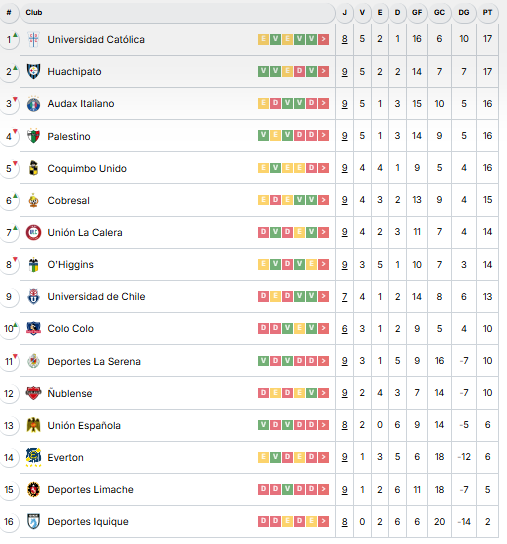
Task: Sort table by the GF column header
Action: (x=417, y=13)
